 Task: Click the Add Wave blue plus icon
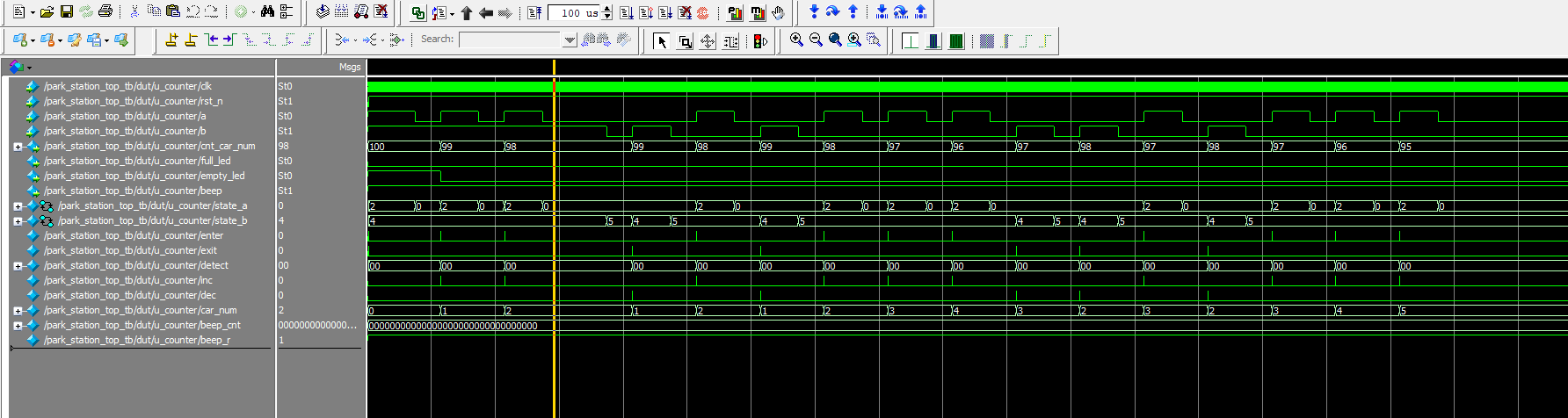pyautogui.click(x=19, y=40)
